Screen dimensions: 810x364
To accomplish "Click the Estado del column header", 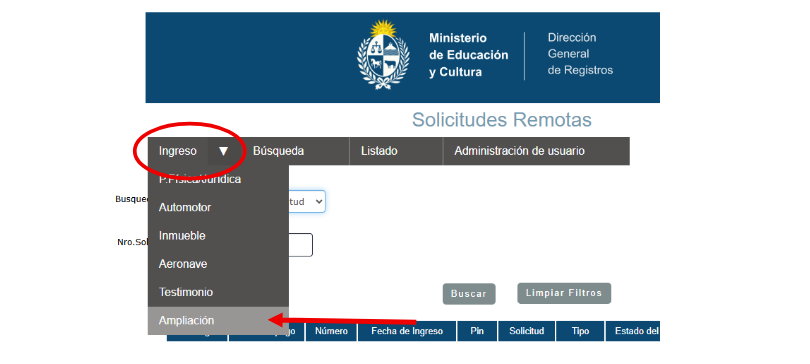I will click(633, 331).
